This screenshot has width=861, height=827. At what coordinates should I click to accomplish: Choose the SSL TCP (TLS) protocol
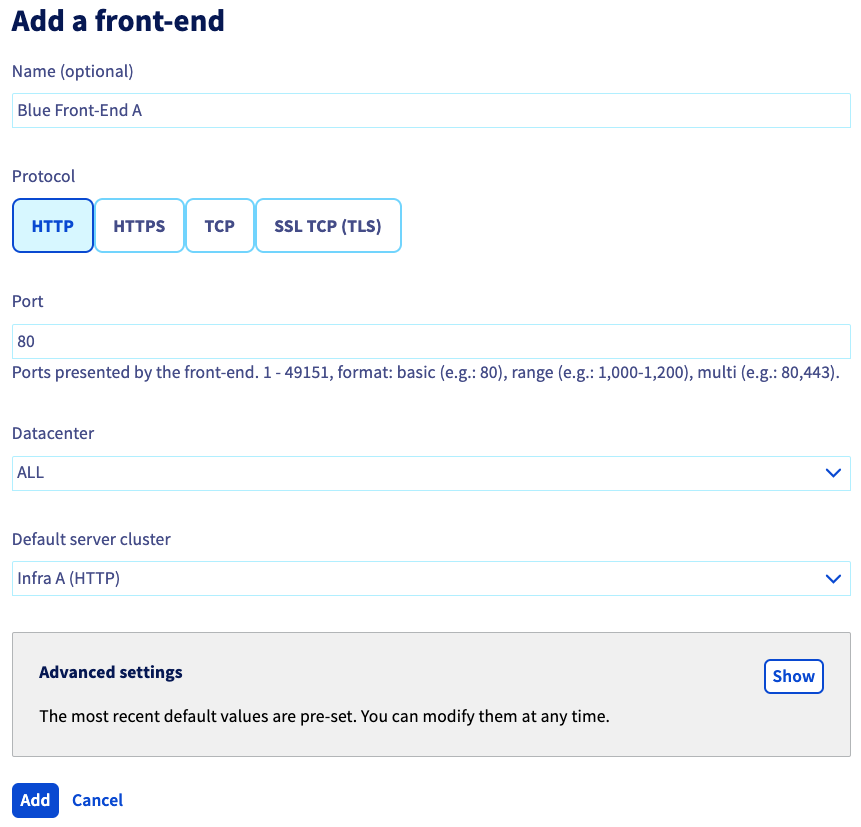tap(328, 226)
